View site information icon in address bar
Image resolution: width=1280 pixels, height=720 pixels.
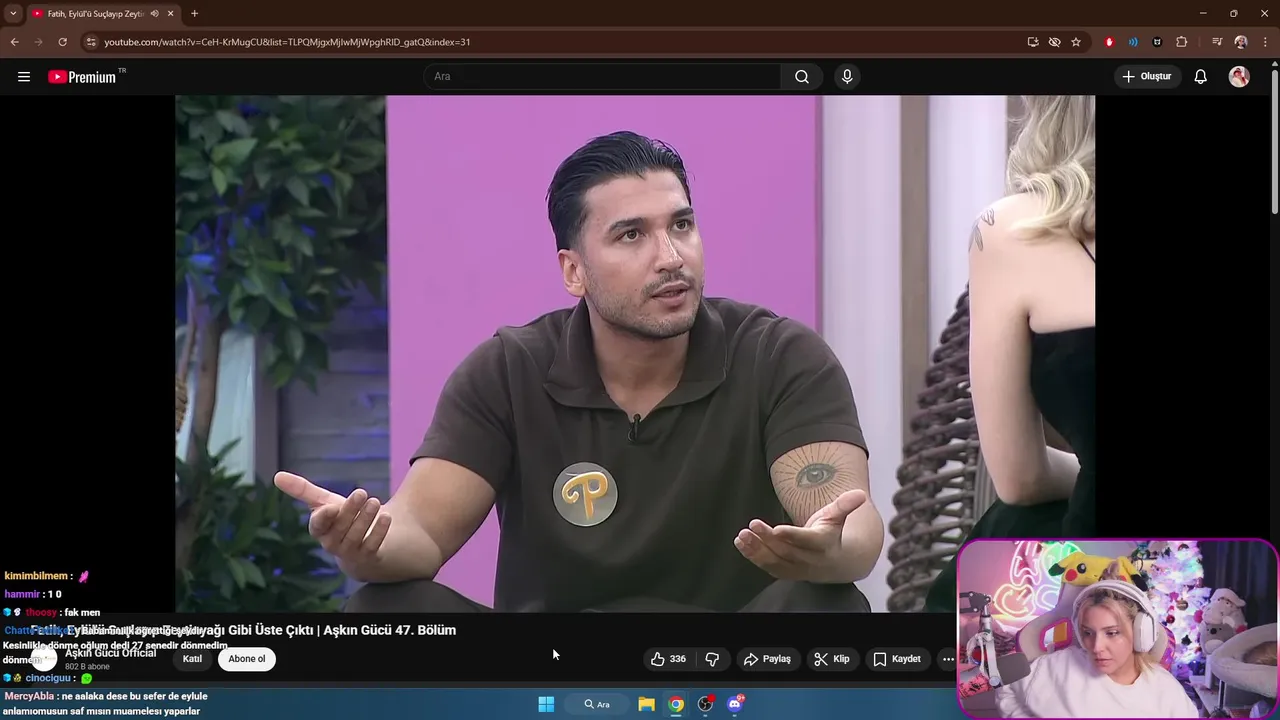click(x=90, y=42)
